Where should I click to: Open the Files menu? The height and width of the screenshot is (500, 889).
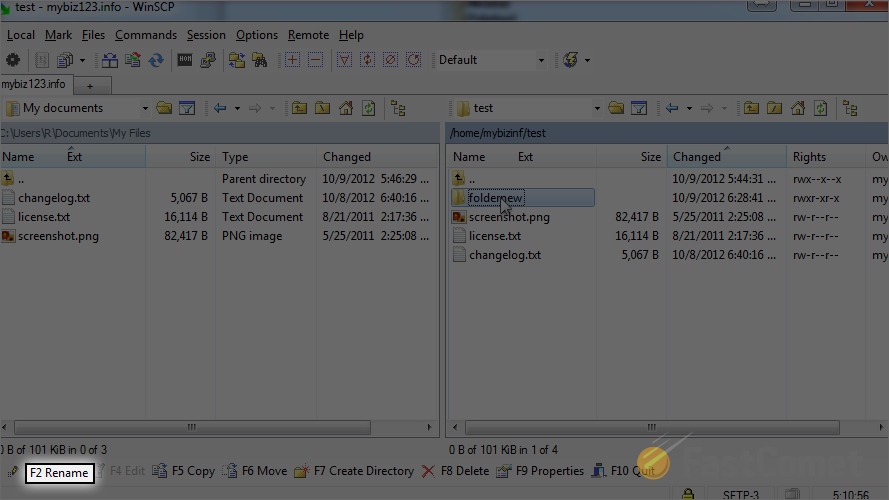(x=93, y=35)
